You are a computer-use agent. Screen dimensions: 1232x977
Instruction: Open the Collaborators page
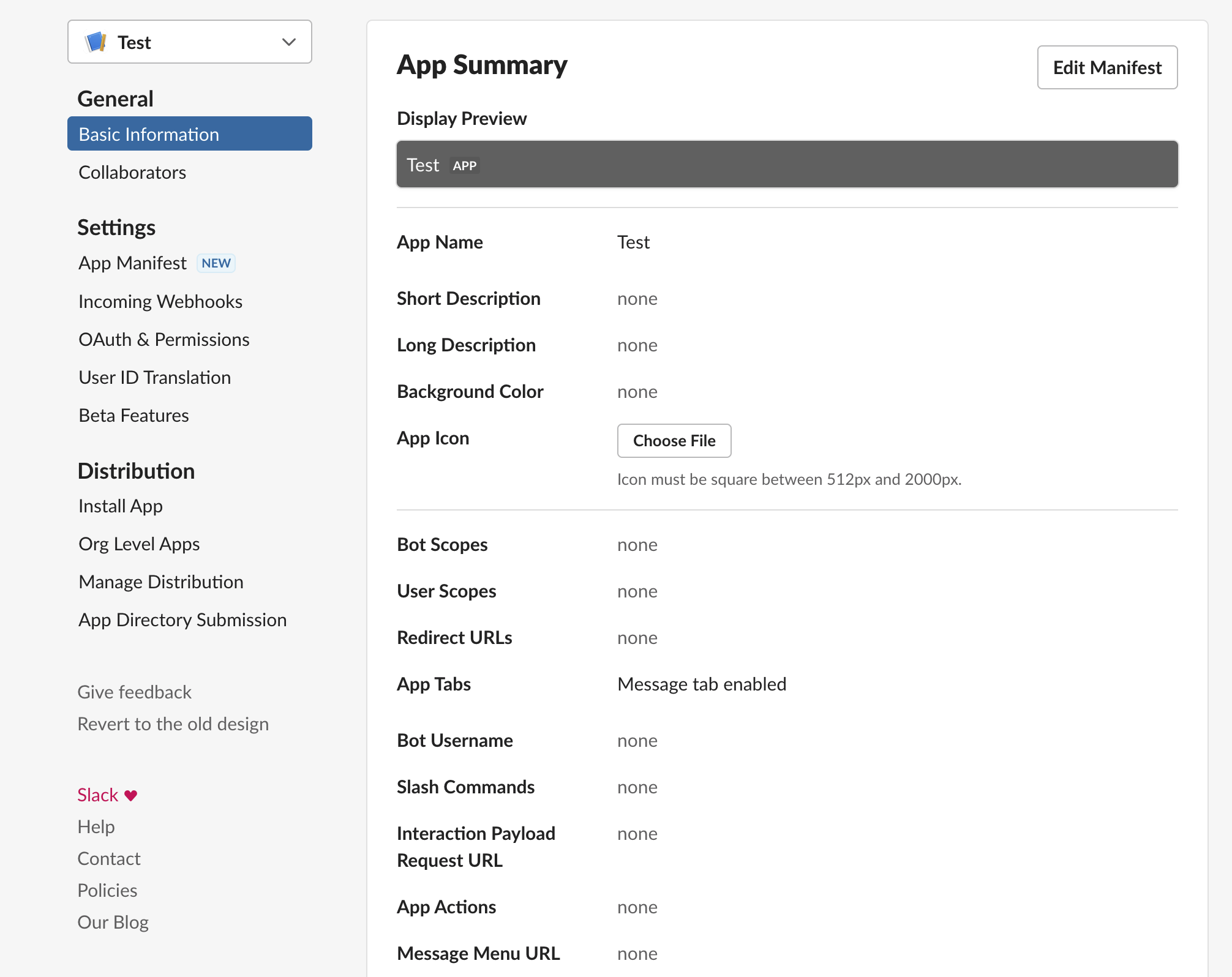[132, 172]
